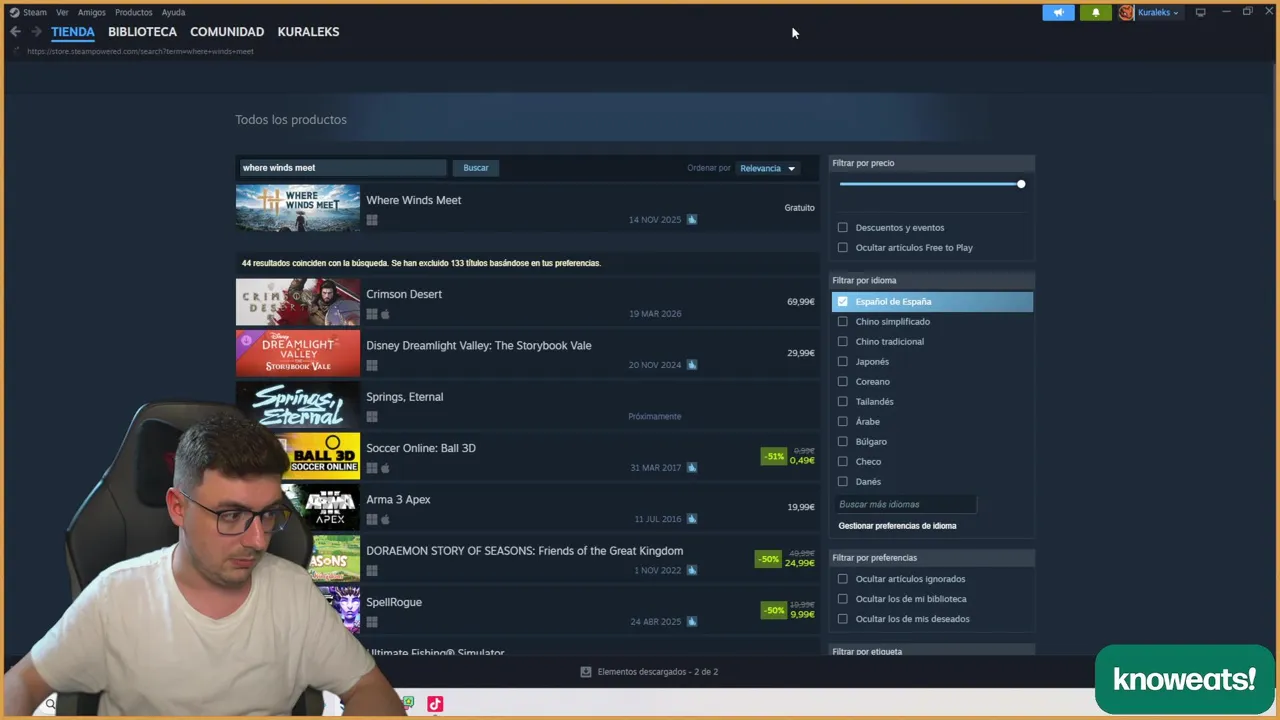The image size is (1280, 720).
Task: Collapse the Filtrar por precio section
Action: coord(932,163)
